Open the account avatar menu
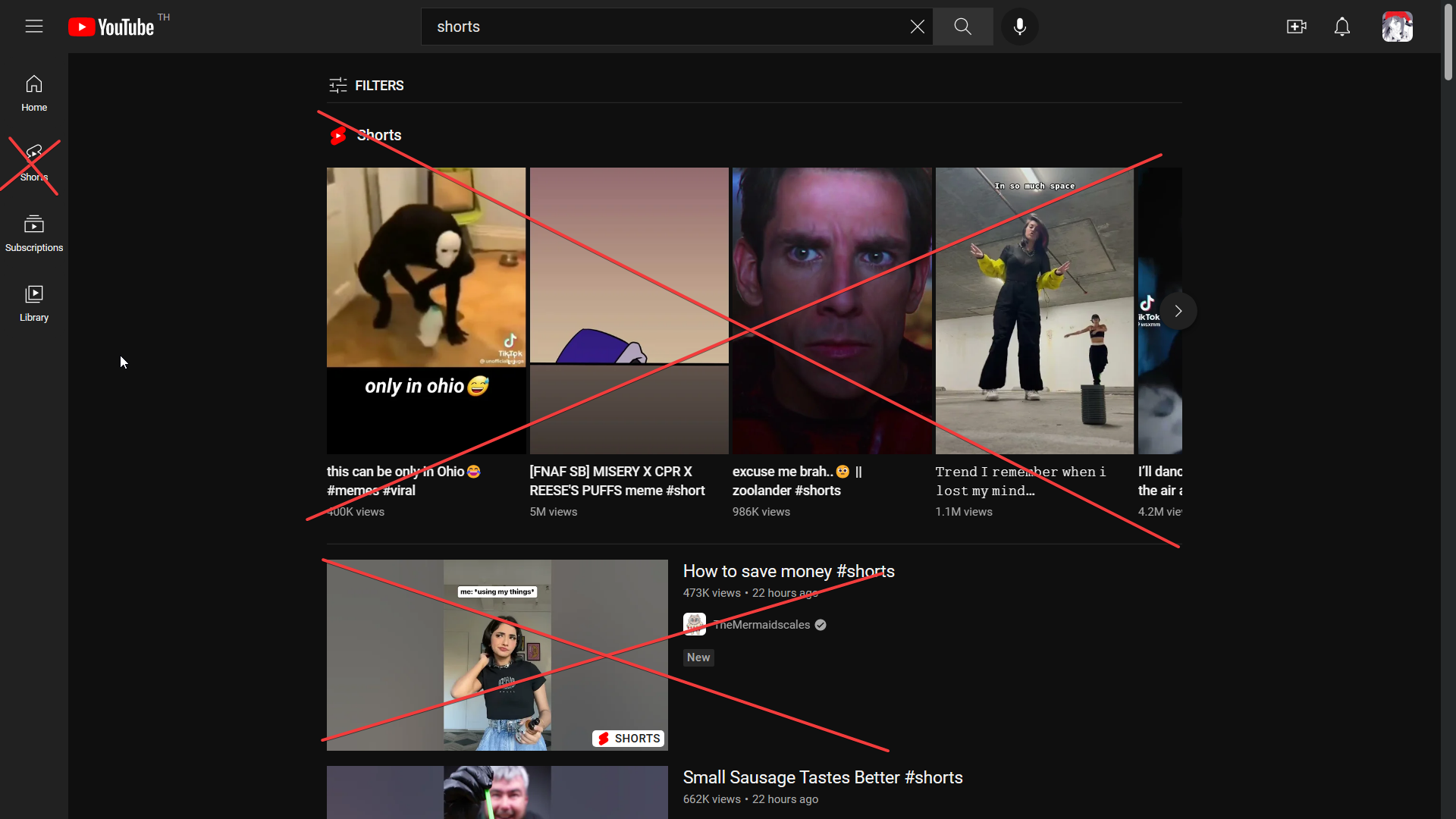Screen dimensions: 1456x819 1396,27
